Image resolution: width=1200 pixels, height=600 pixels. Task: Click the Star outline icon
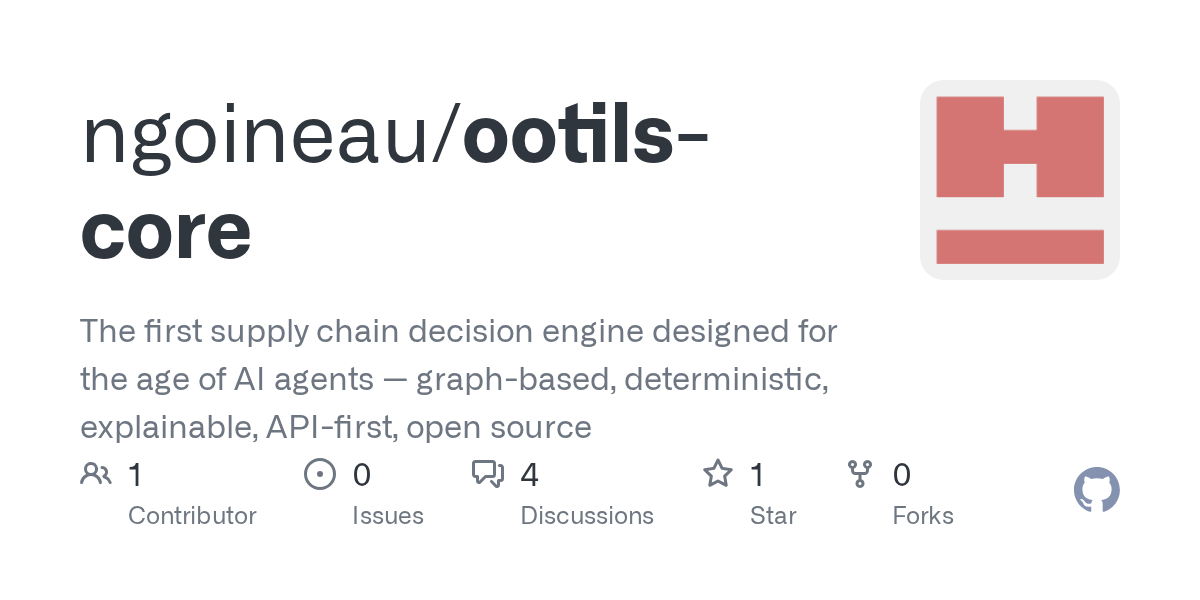pyautogui.click(x=718, y=474)
